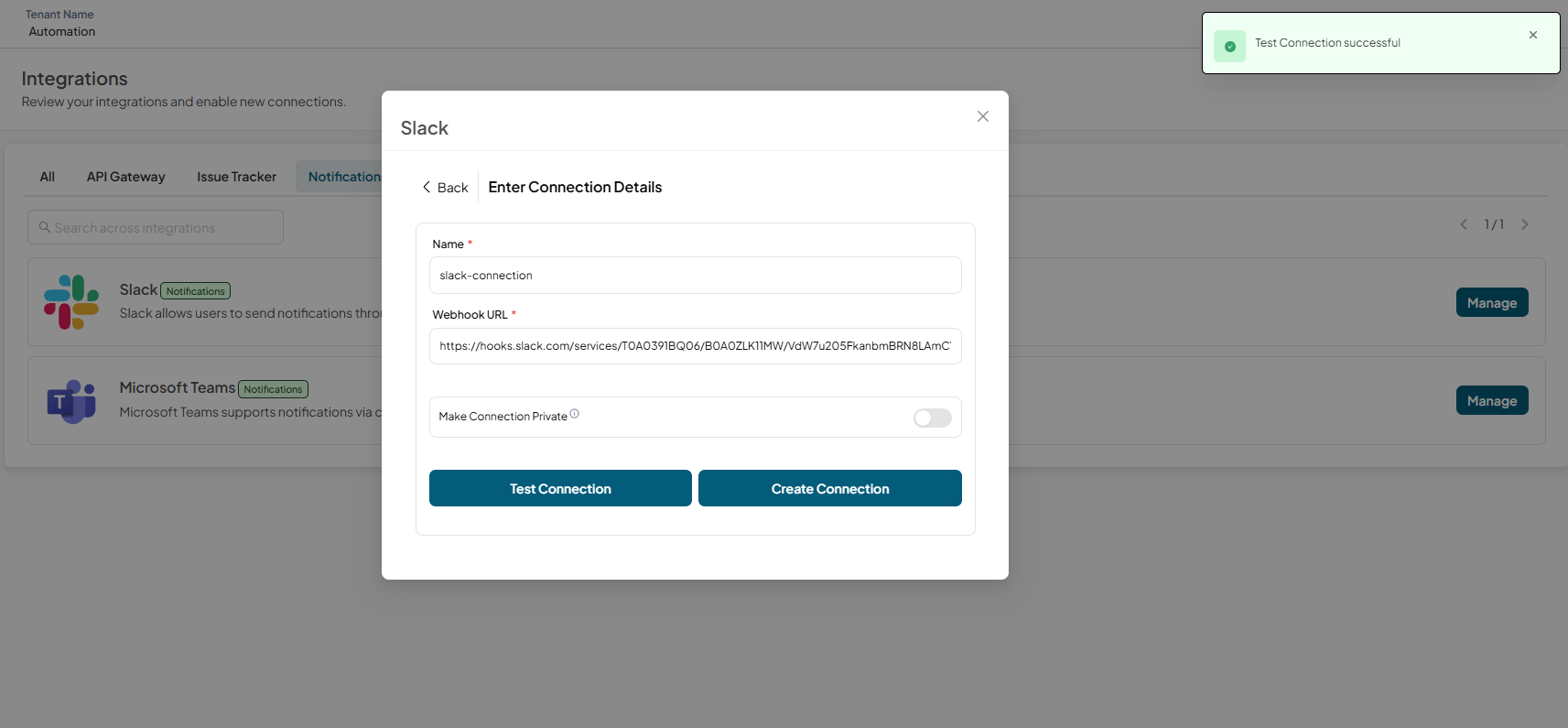Open the All integrations tab
The image size is (1568, 728).
(48, 177)
